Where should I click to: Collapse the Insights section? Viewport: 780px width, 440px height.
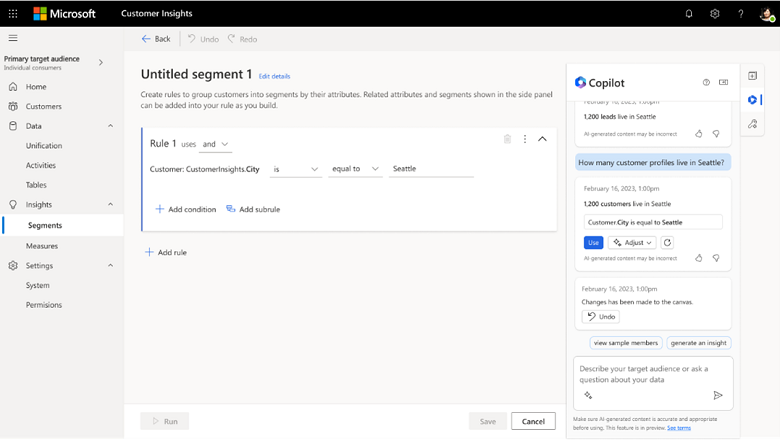pyautogui.click(x=110, y=204)
